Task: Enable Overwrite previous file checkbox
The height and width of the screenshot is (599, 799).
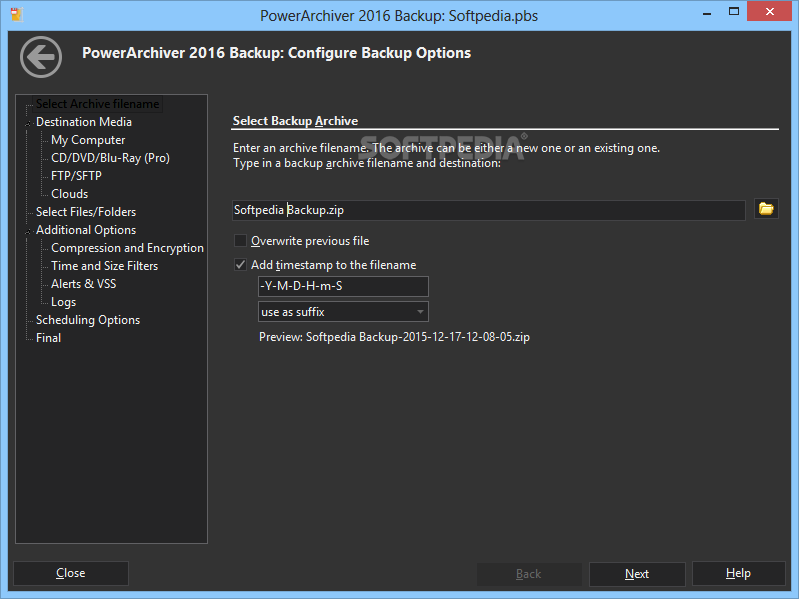Action: click(240, 240)
